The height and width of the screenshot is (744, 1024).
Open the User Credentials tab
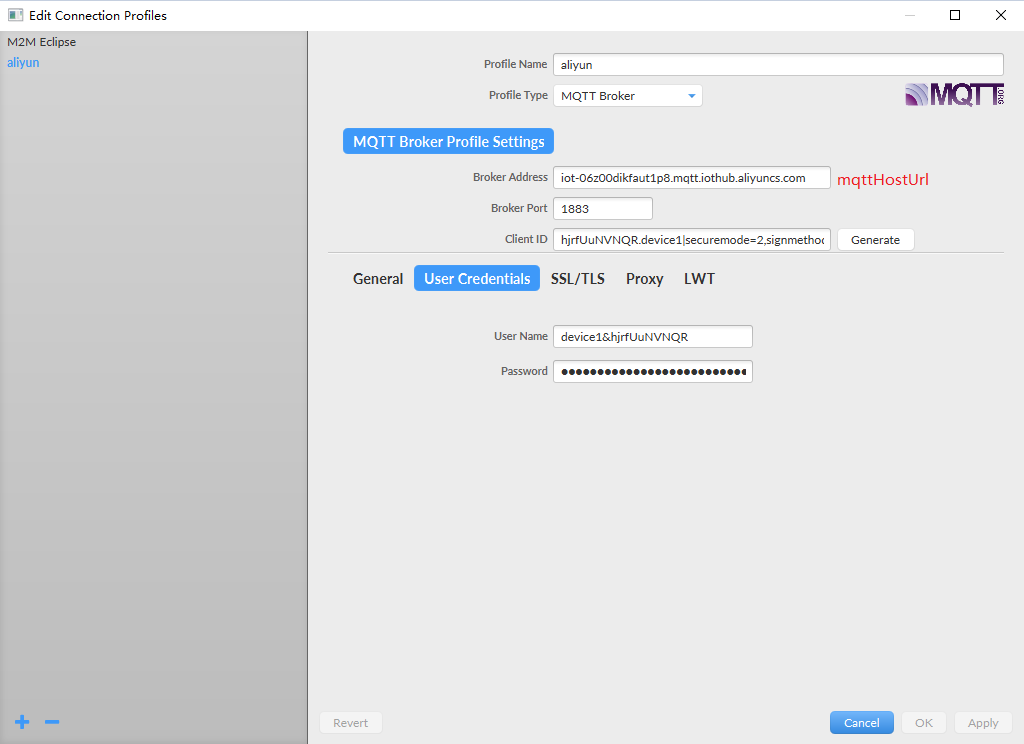pos(477,278)
